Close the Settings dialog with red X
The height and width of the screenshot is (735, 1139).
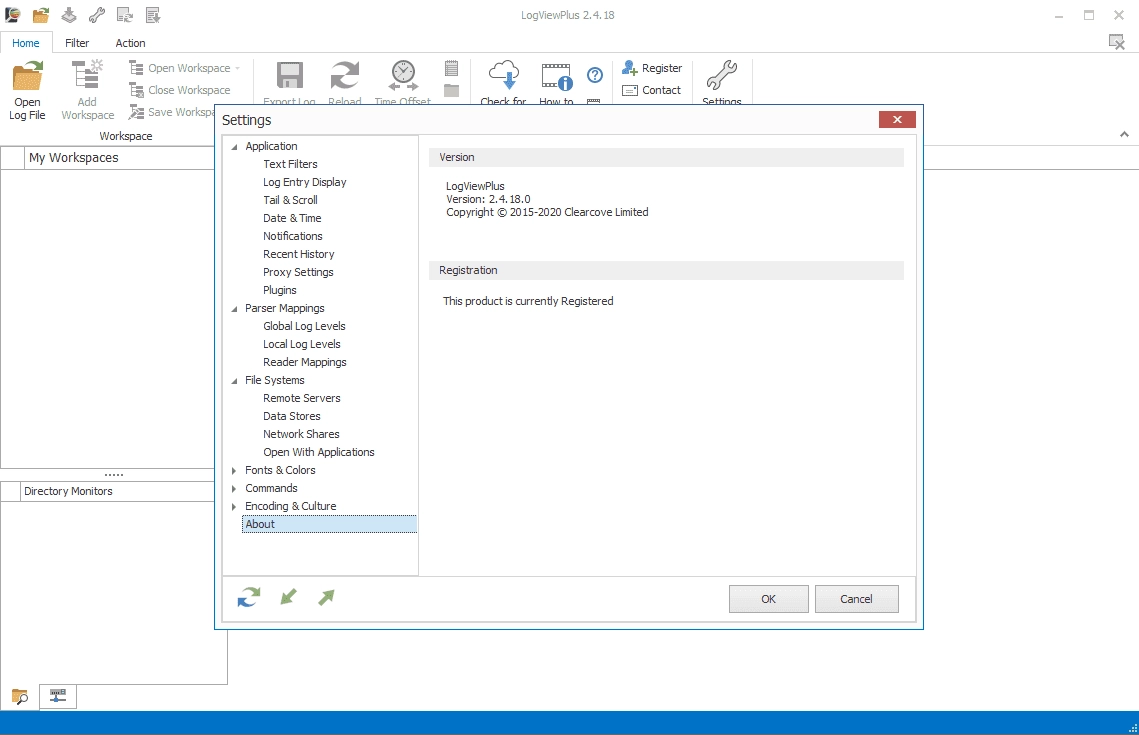[897, 120]
